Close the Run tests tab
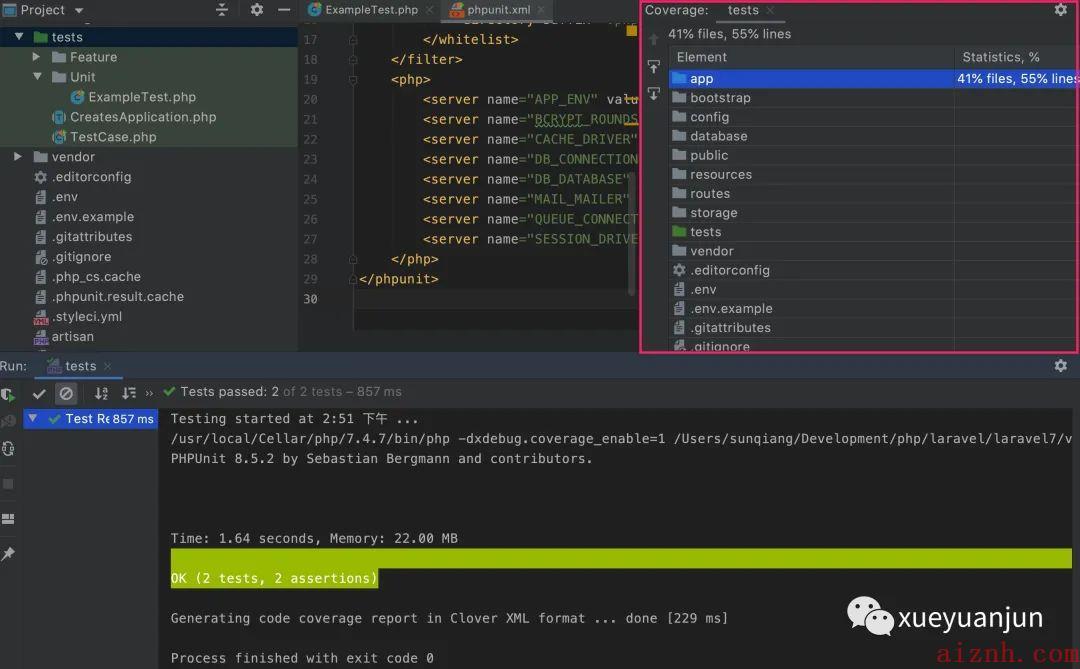1080x669 pixels. click(107, 367)
